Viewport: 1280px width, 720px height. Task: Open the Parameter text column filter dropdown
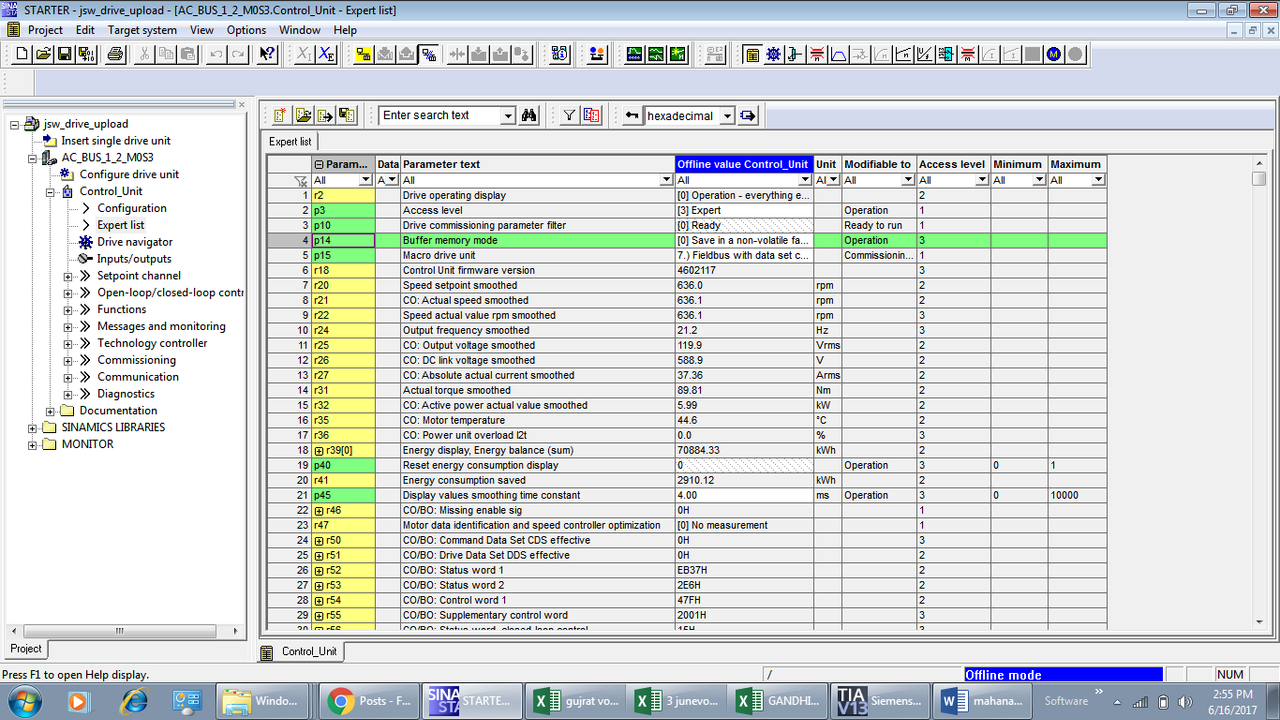coord(667,180)
